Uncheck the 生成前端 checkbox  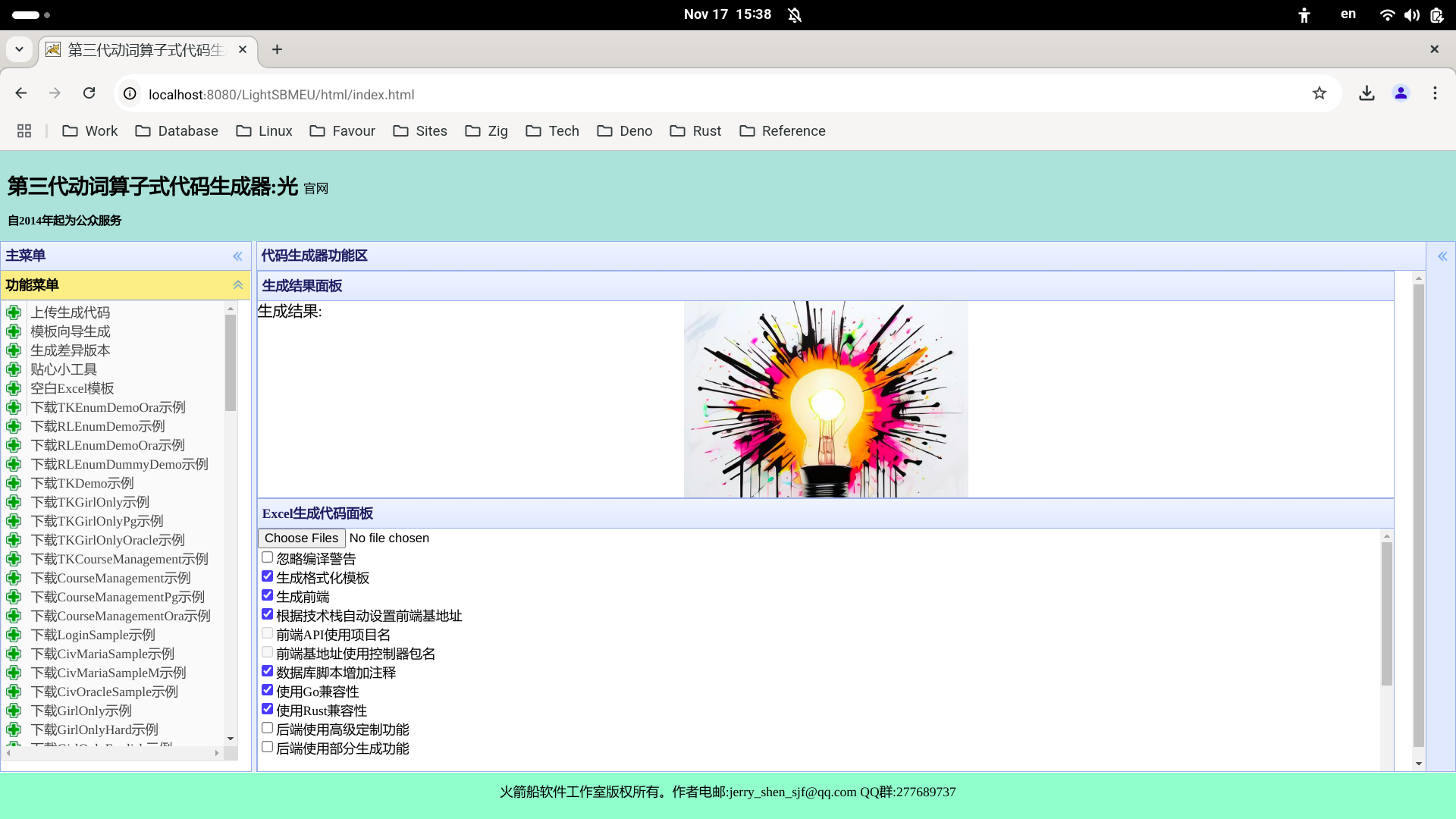267,595
